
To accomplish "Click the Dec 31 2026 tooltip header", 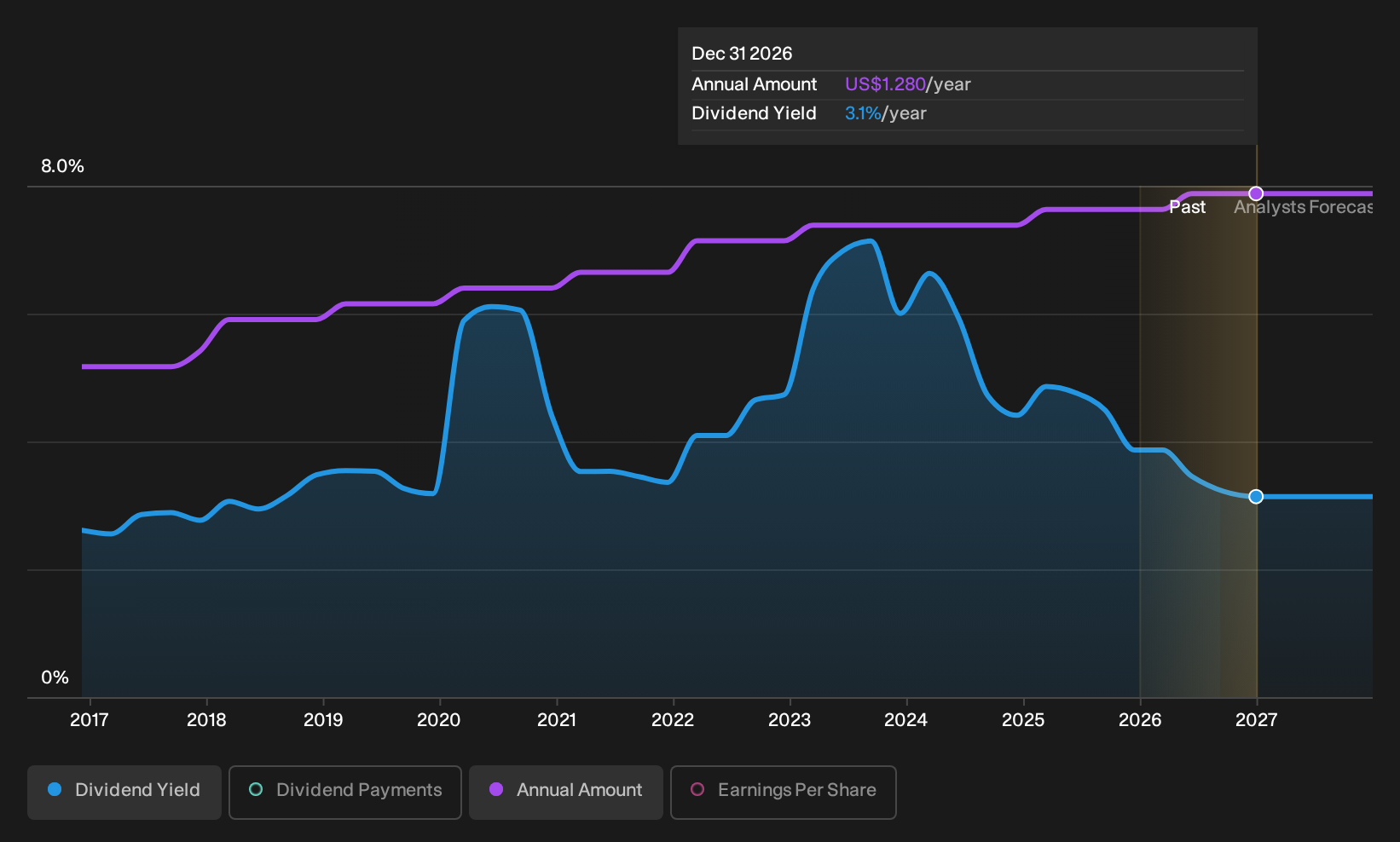I will click(742, 54).
